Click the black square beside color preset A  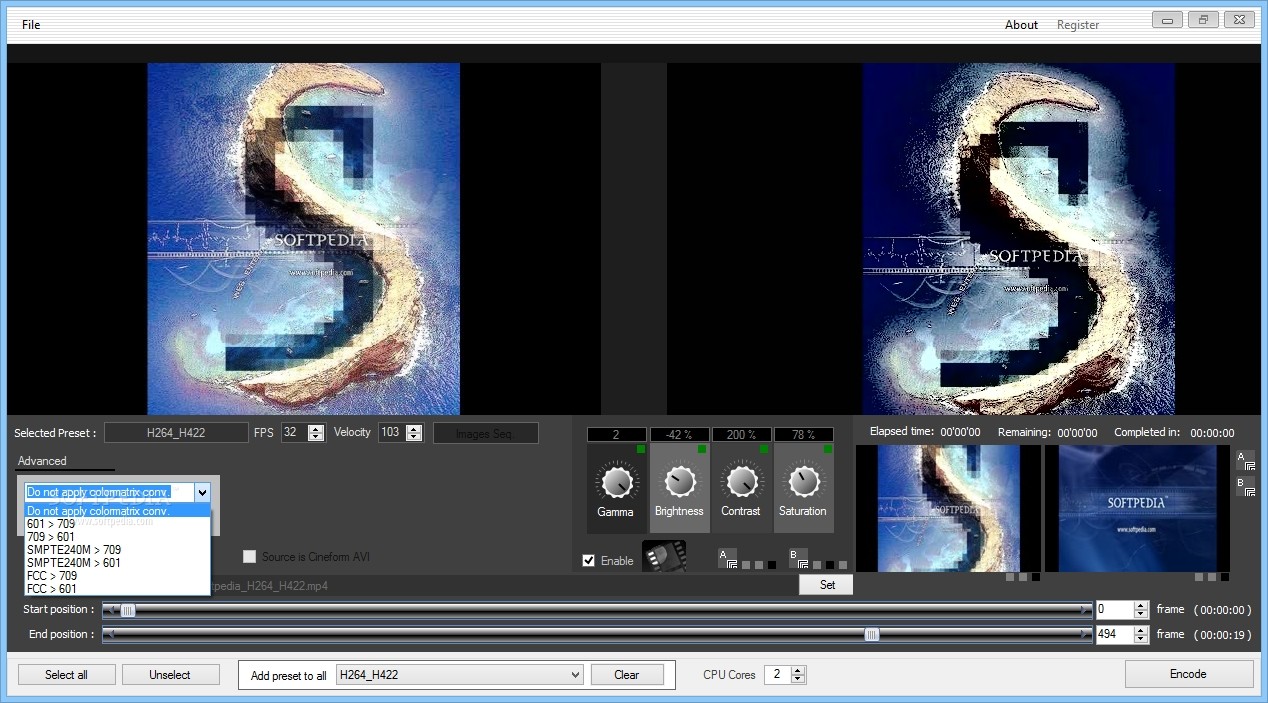[x=772, y=565]
